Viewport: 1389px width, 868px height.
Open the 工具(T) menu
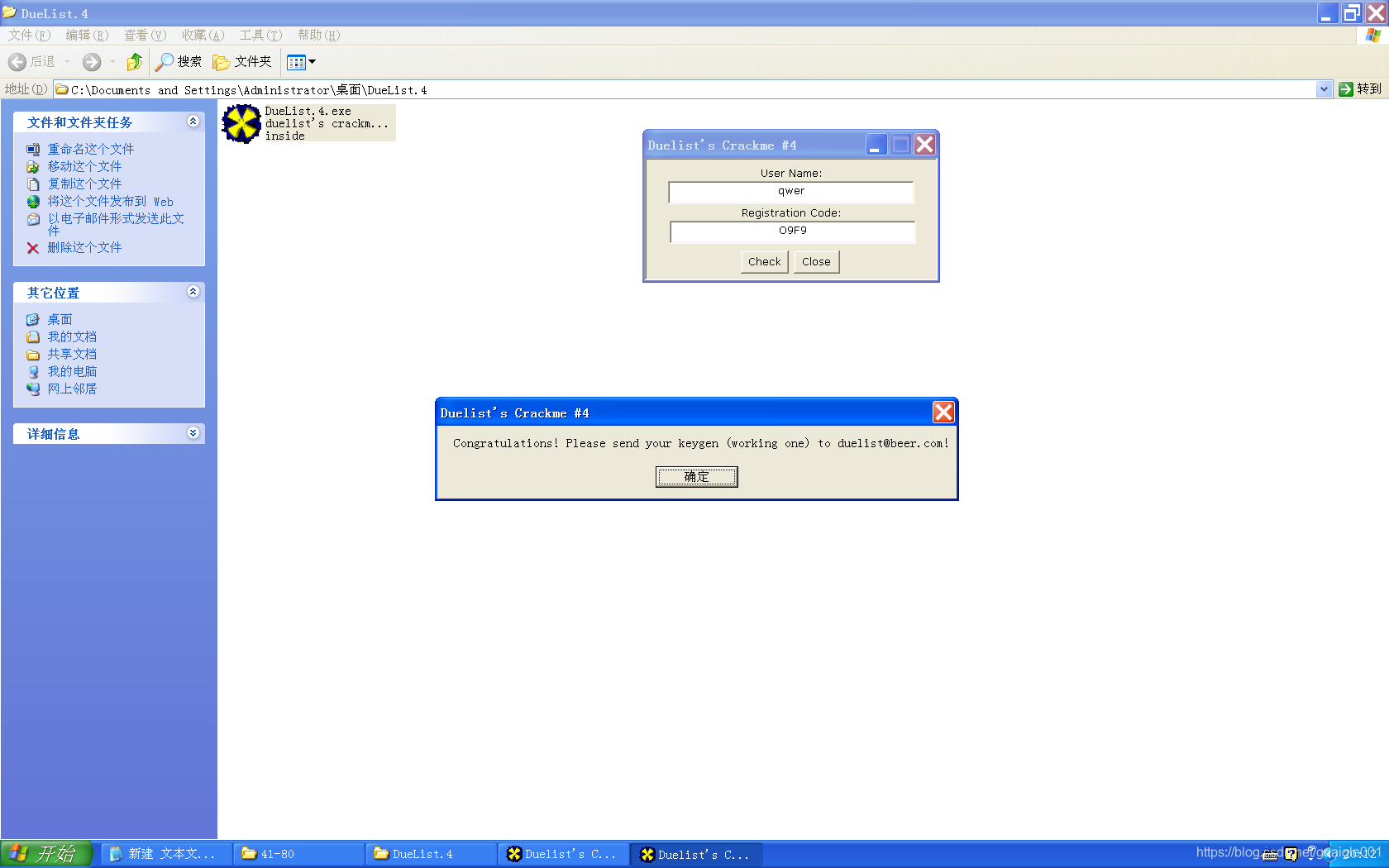tap(260, 36)
